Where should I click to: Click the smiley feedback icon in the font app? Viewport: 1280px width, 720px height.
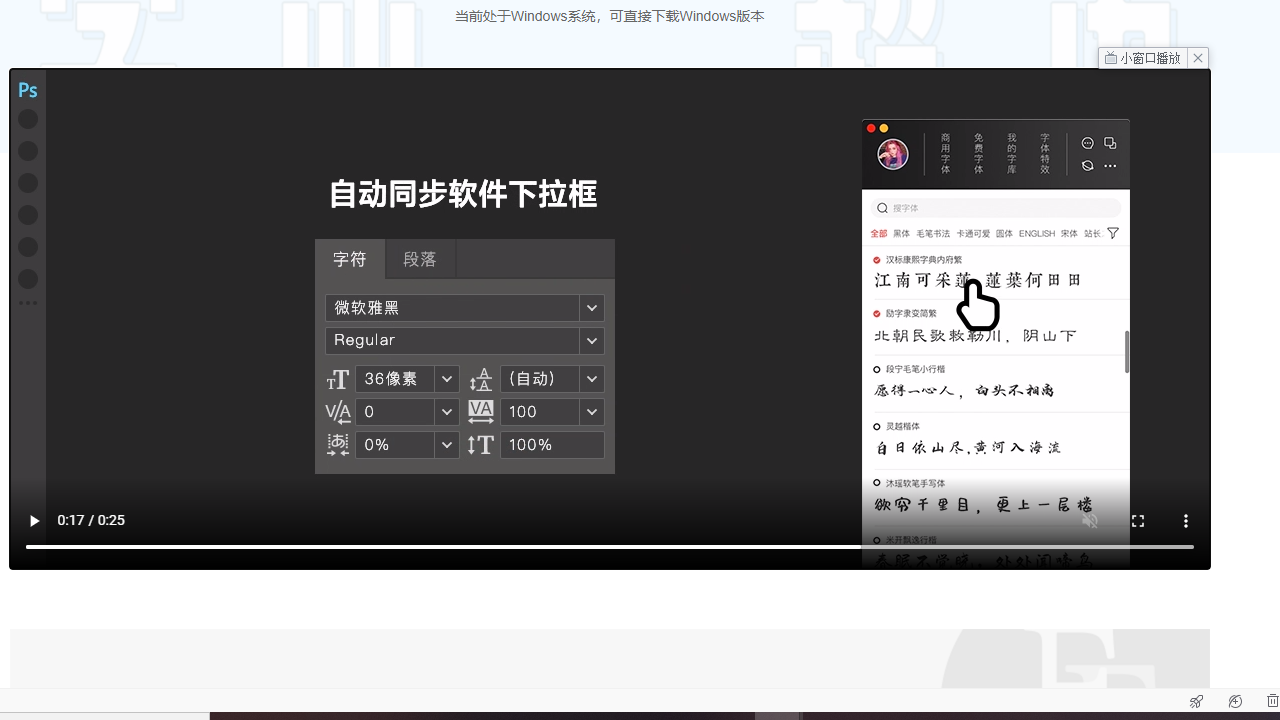(1087, 143)
